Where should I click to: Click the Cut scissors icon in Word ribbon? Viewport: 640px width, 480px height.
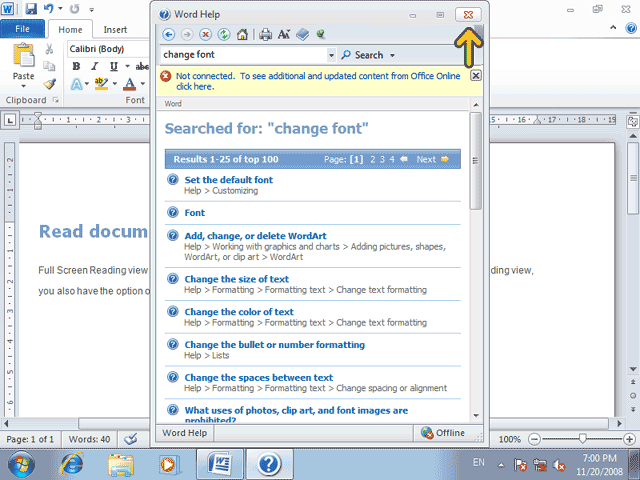pos(49,49)
